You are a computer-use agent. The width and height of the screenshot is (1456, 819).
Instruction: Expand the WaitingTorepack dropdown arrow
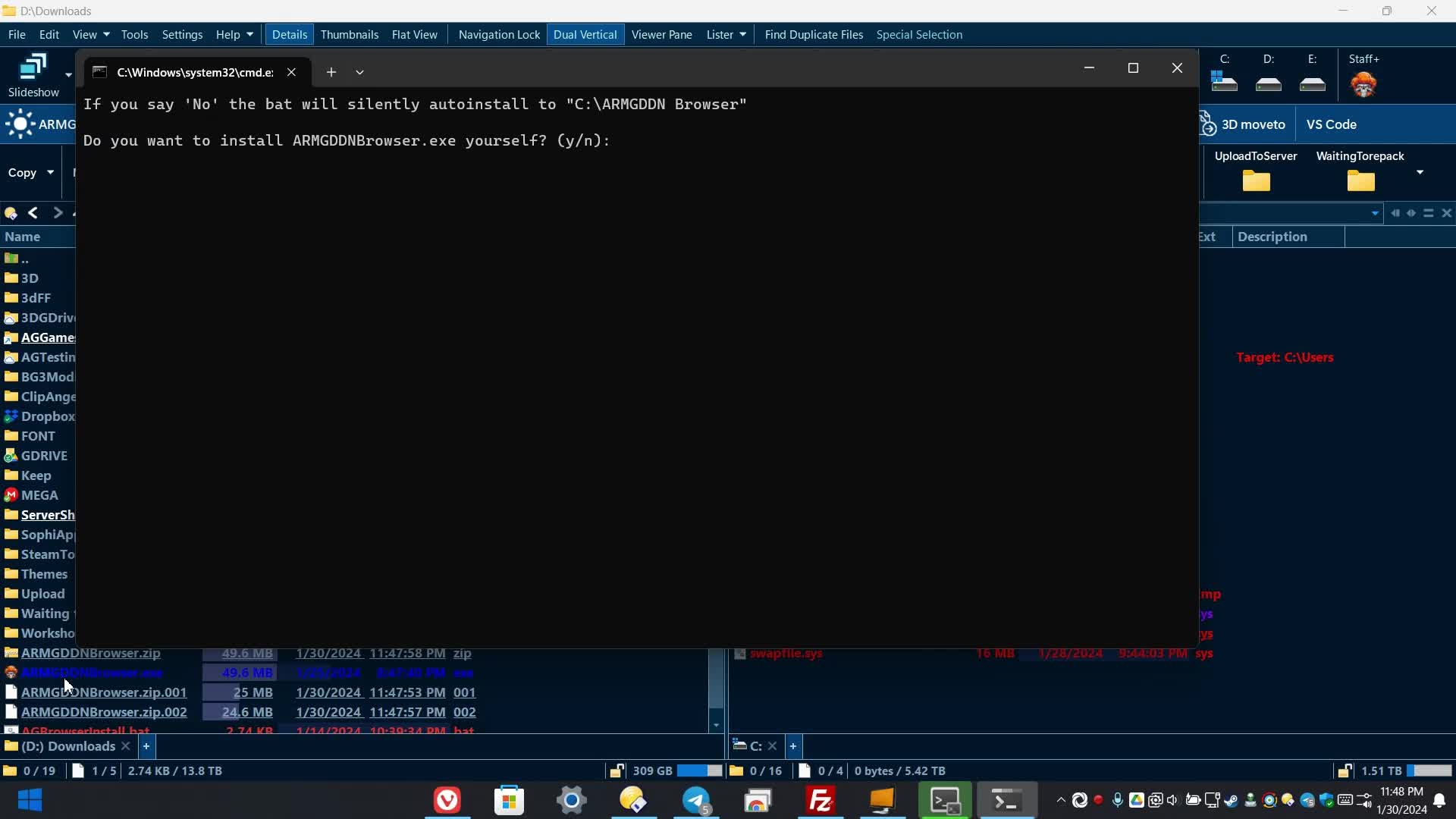click(1421, 172)
